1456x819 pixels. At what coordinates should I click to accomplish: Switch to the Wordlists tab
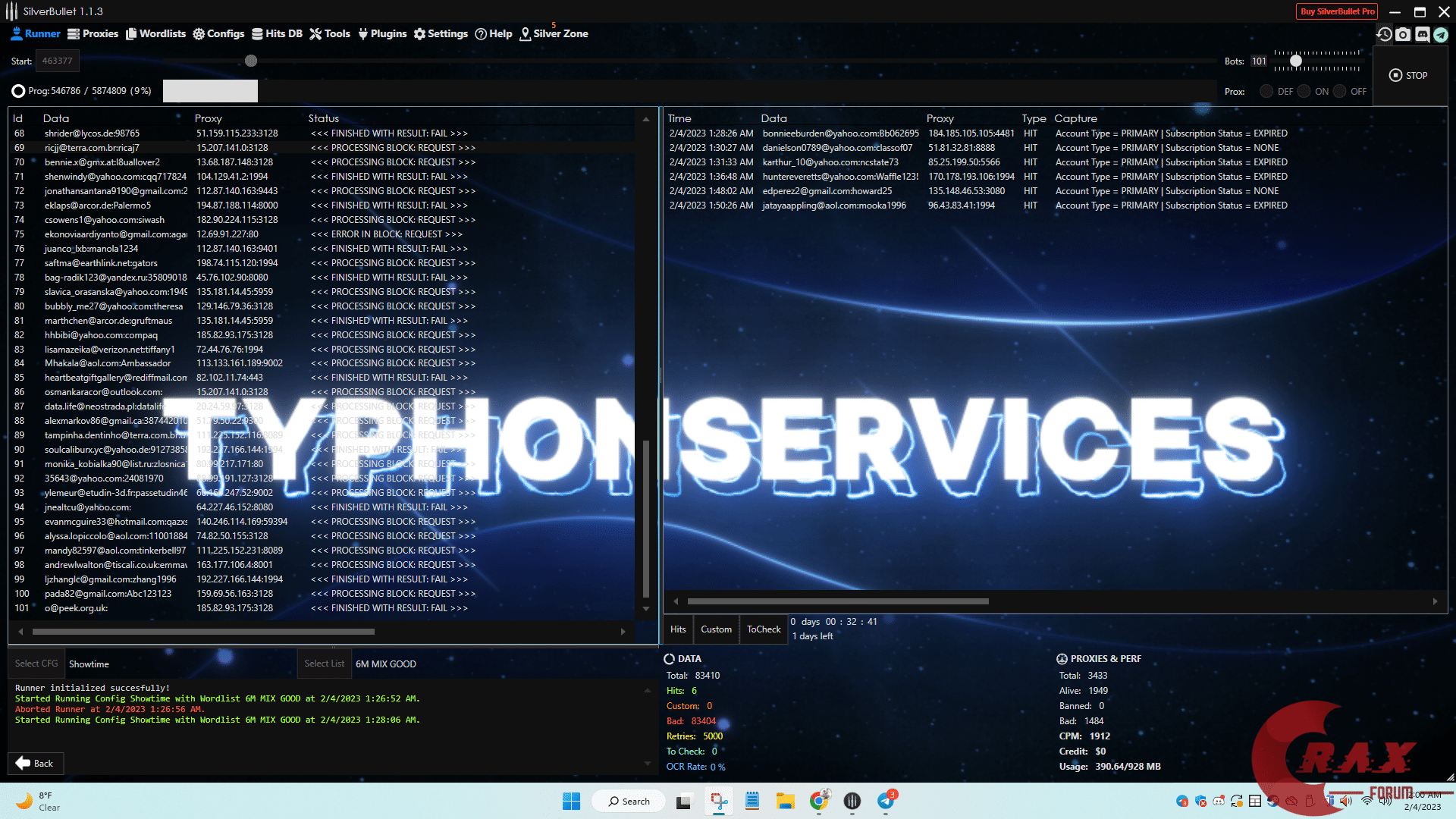155,34
